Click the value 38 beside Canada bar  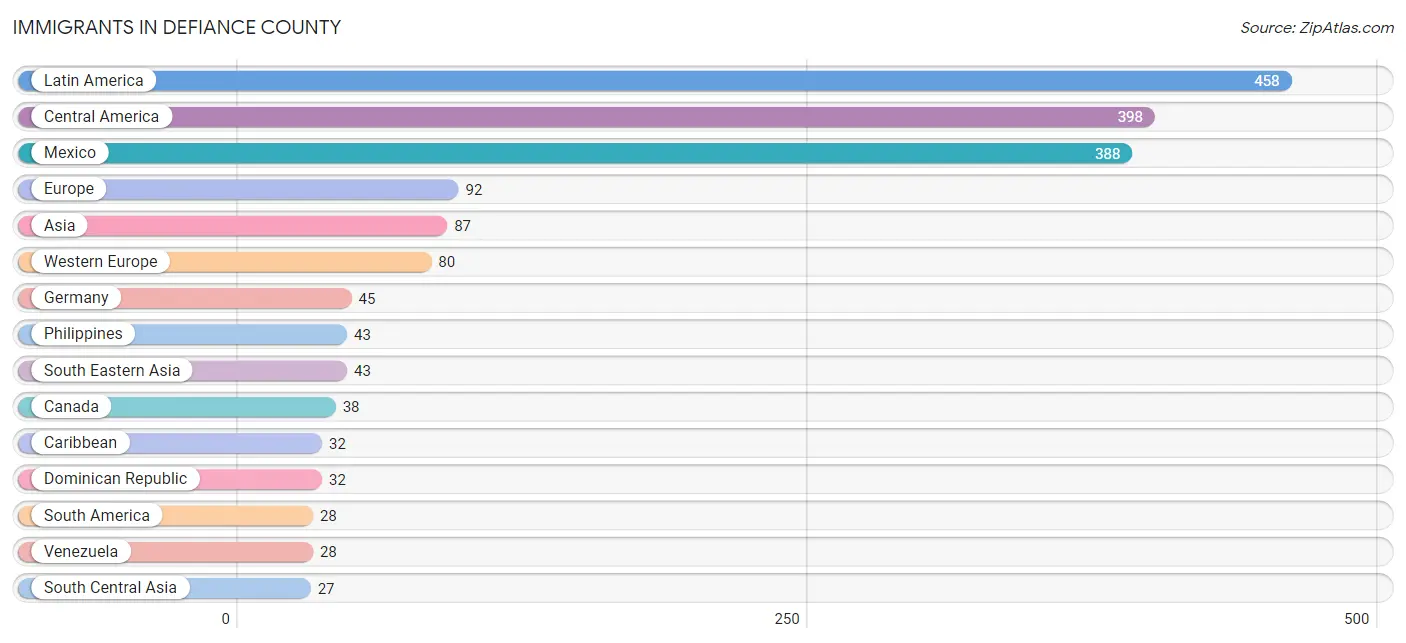pyautogui.click(x=351, y=407)
